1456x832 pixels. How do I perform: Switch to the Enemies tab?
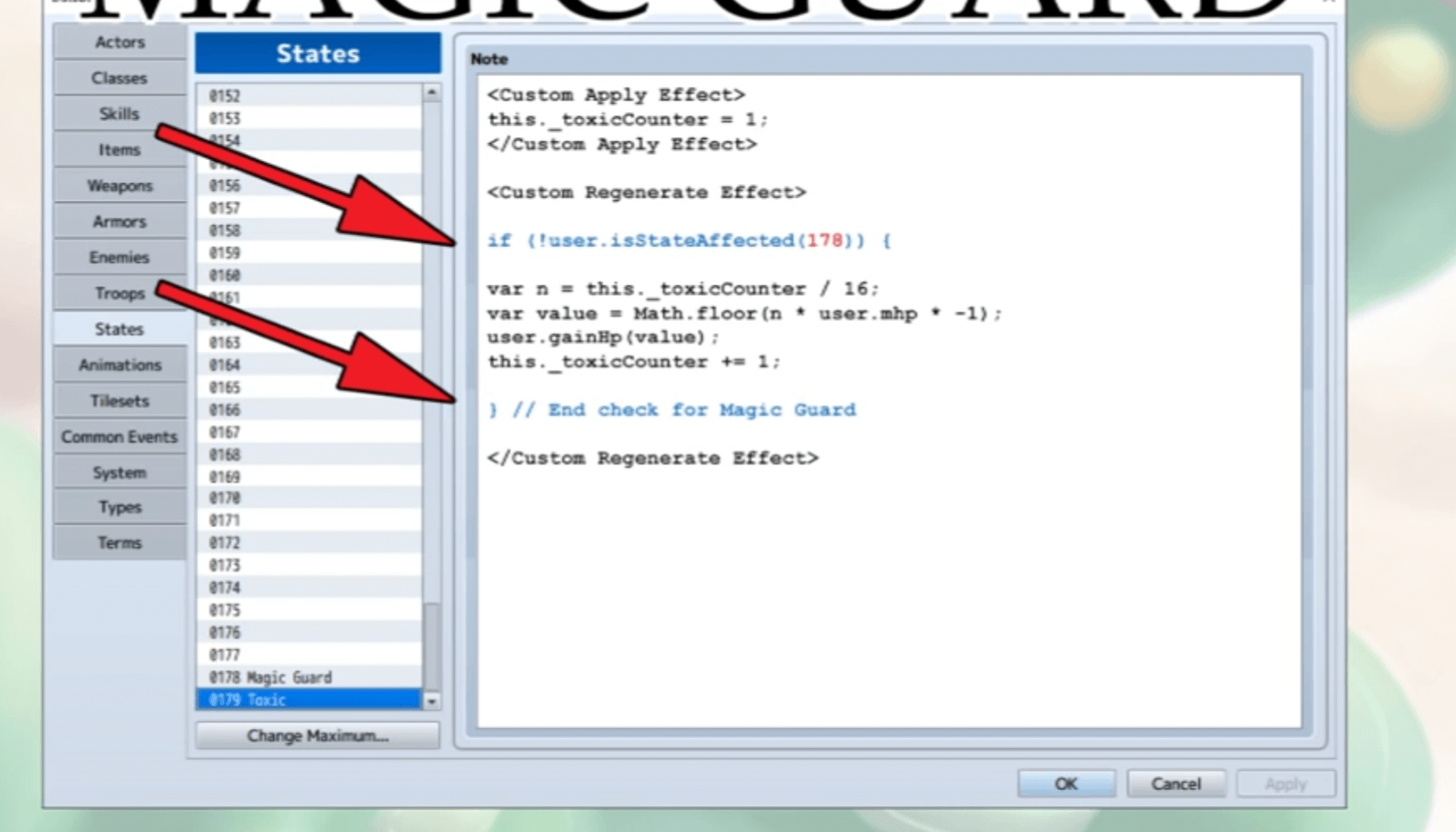tap(120, 258)
